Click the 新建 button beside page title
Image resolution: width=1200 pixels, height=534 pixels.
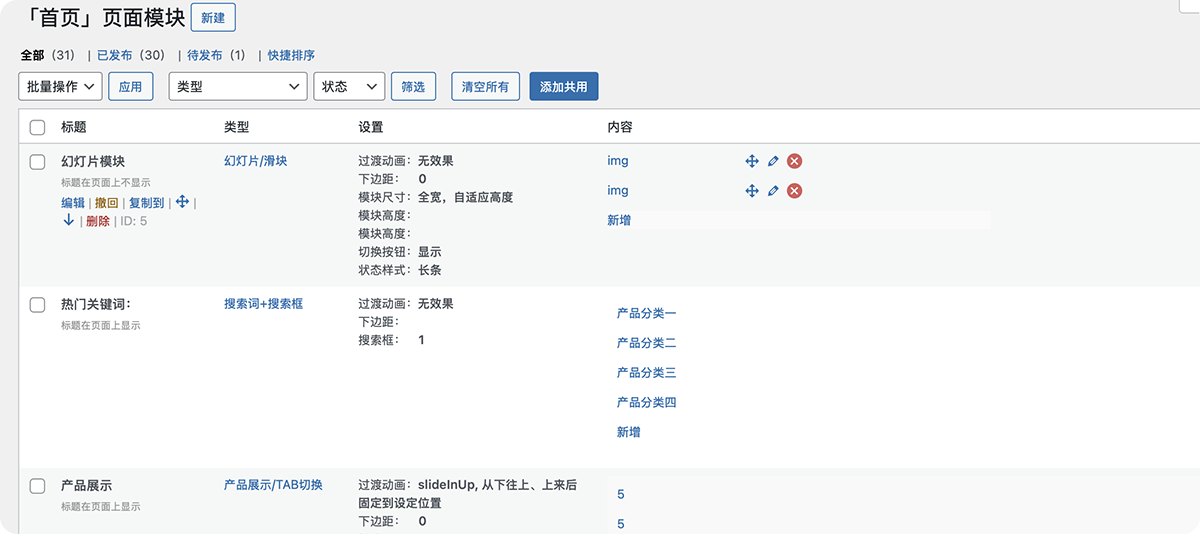tap(212, 18)
